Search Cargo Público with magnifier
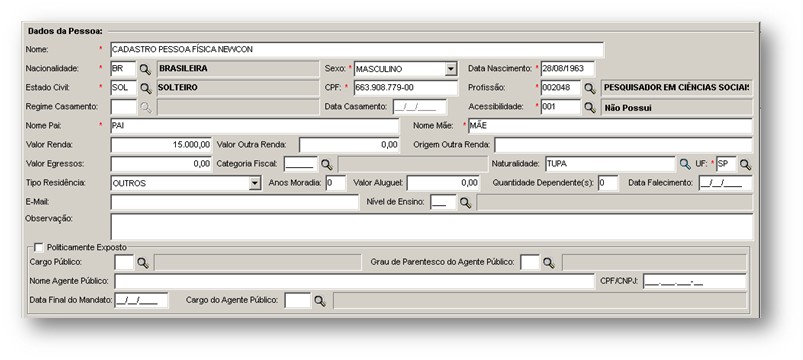 click(x=142, y=263)
